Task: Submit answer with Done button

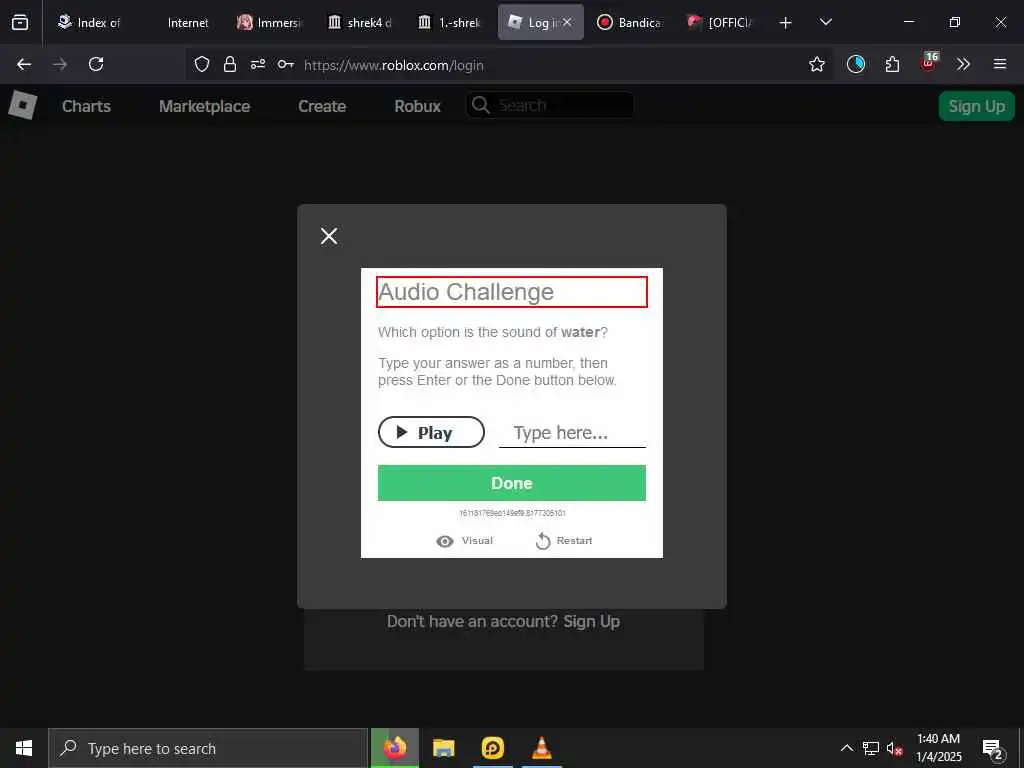Action: pos(511,483)
